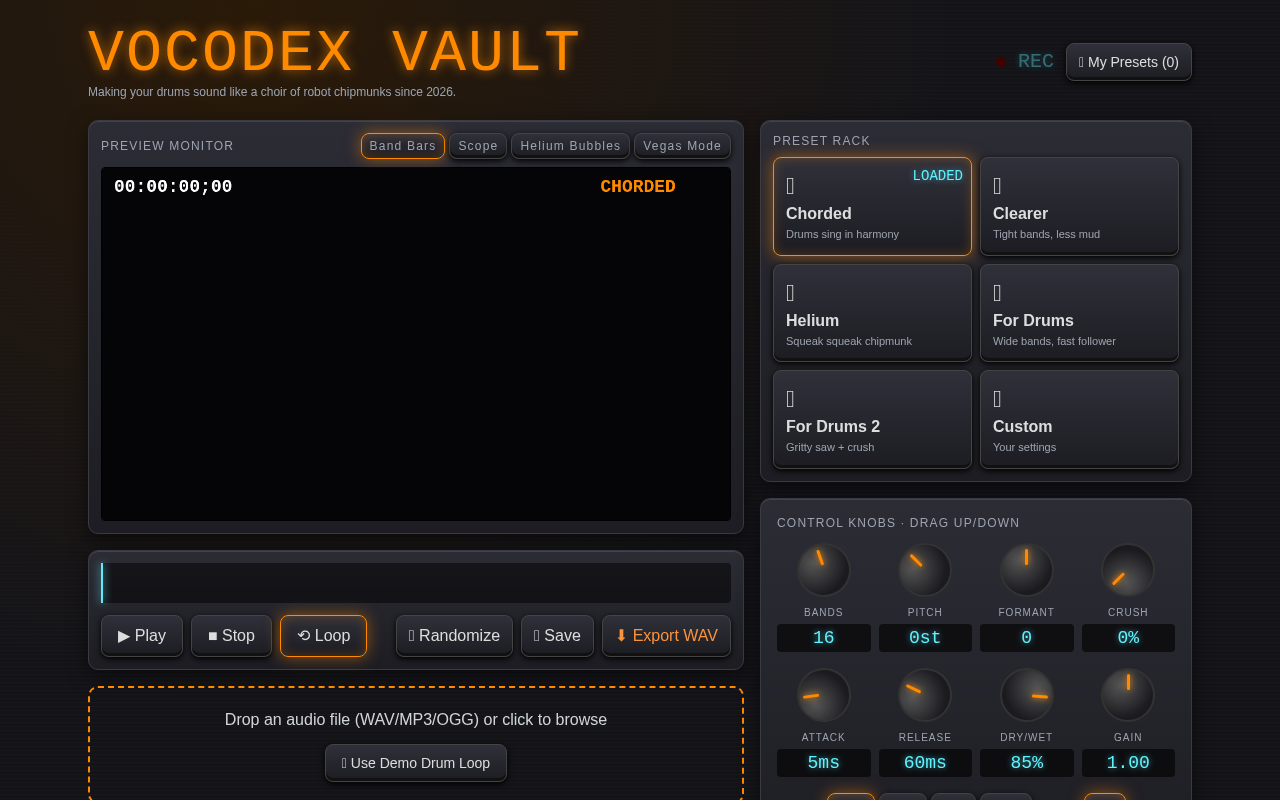Load the For Drums preset card
Screen dimensions: 1280x800
tap(1079, 313)
